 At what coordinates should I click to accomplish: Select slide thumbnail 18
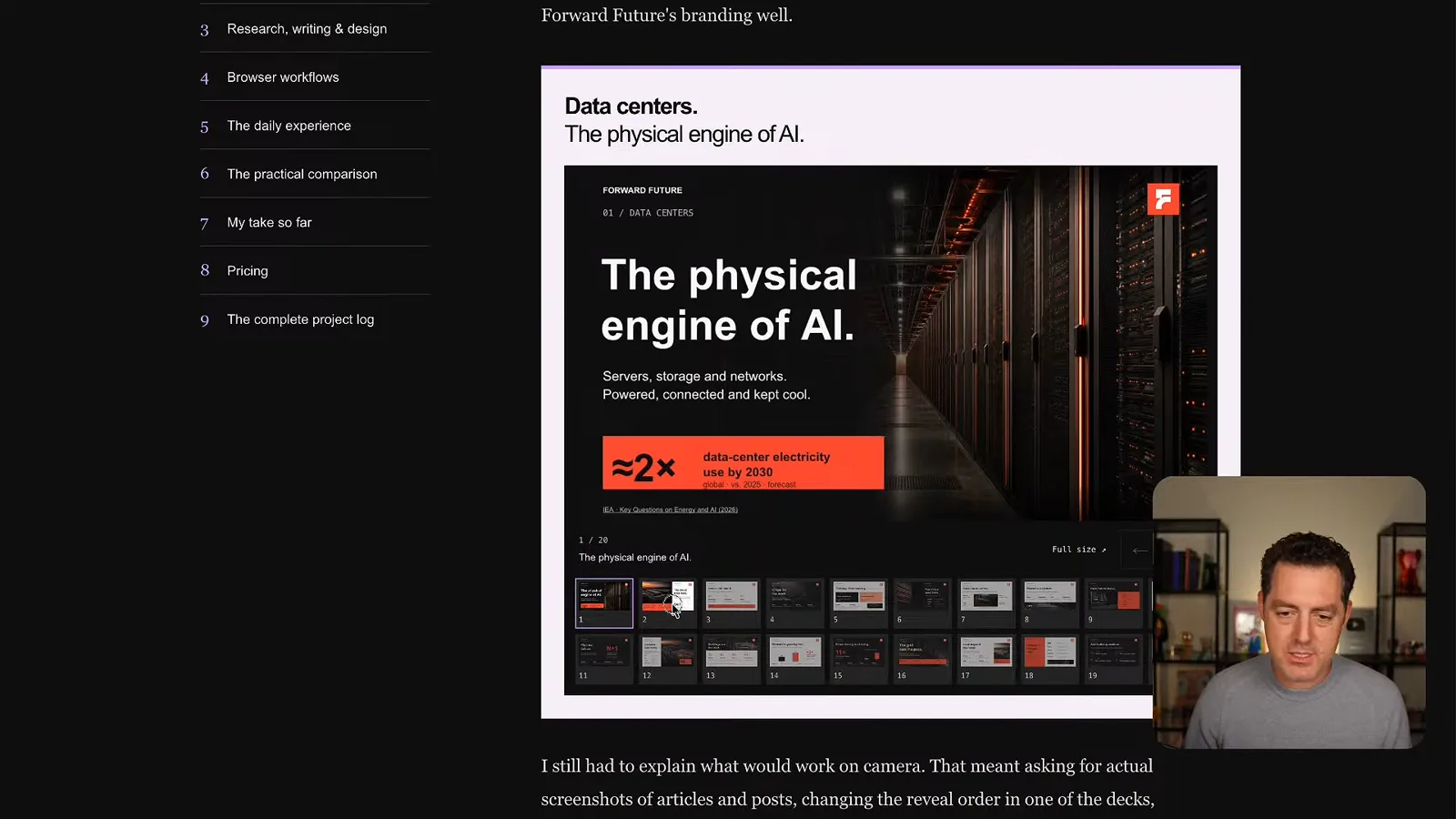coord(1050,659)
